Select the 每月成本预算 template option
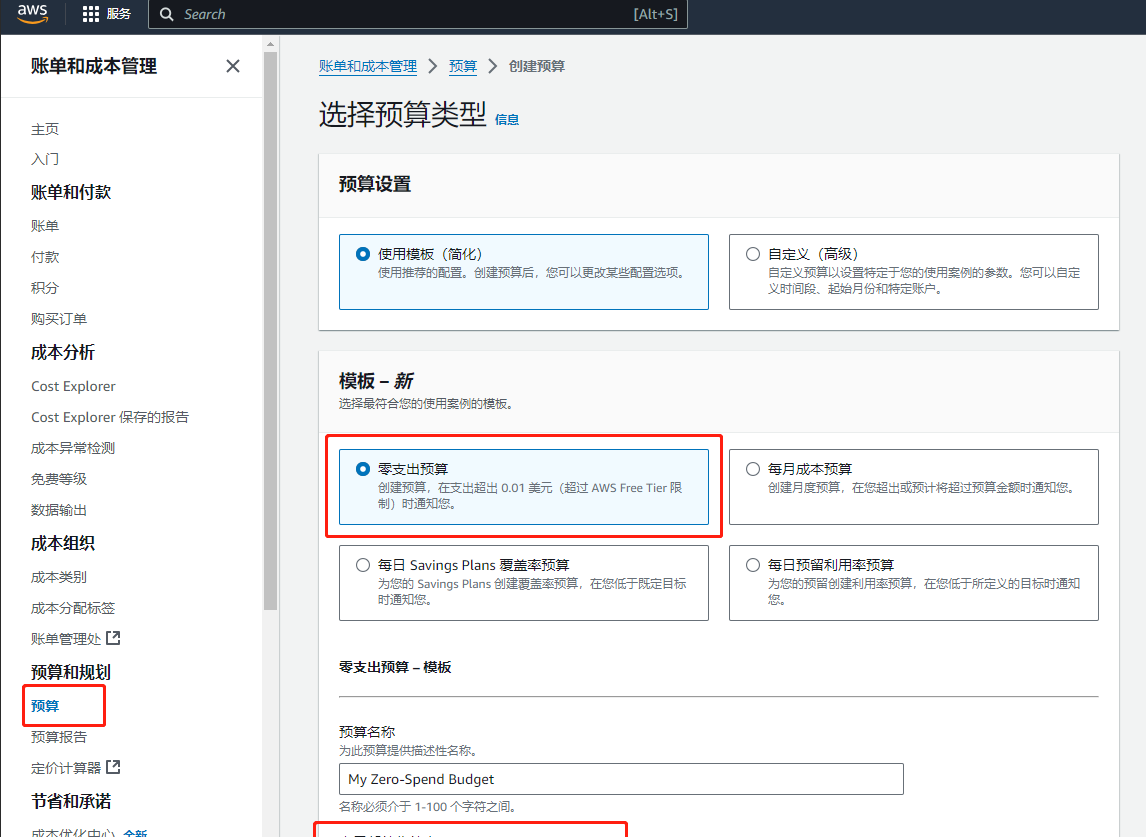Screen dimensions: 1146x837 (752, 466)
